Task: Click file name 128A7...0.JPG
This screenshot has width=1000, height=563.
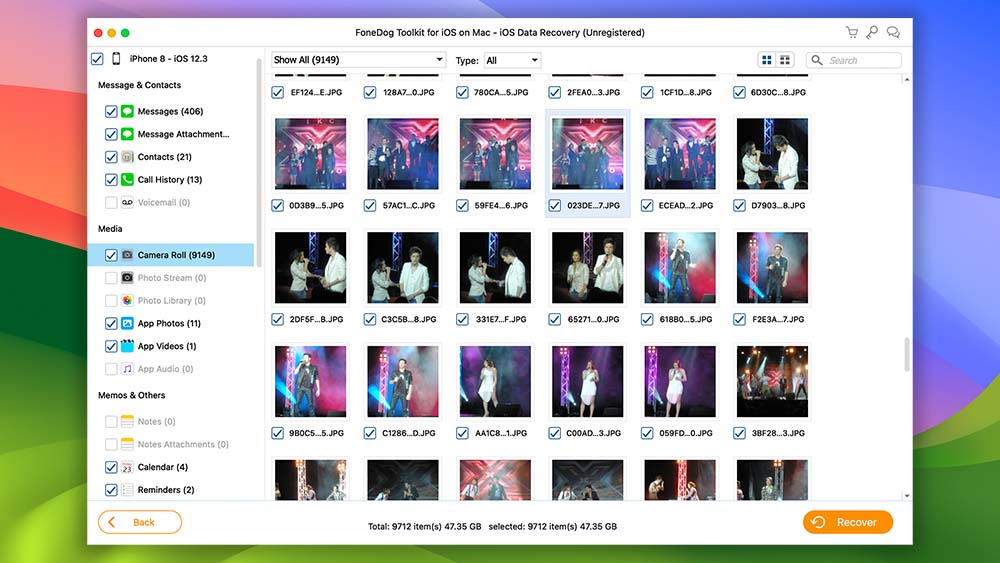Action: coord(408,92)
